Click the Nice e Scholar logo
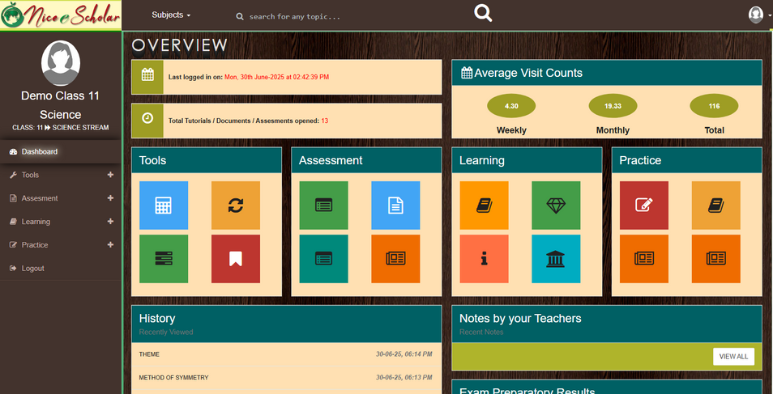 coord(61,15)
